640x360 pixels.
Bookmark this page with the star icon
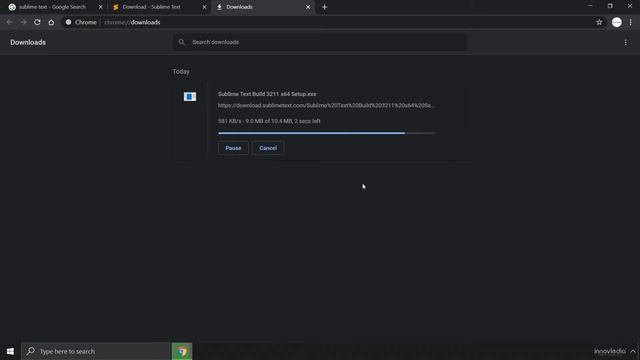[x=599, y=22]
